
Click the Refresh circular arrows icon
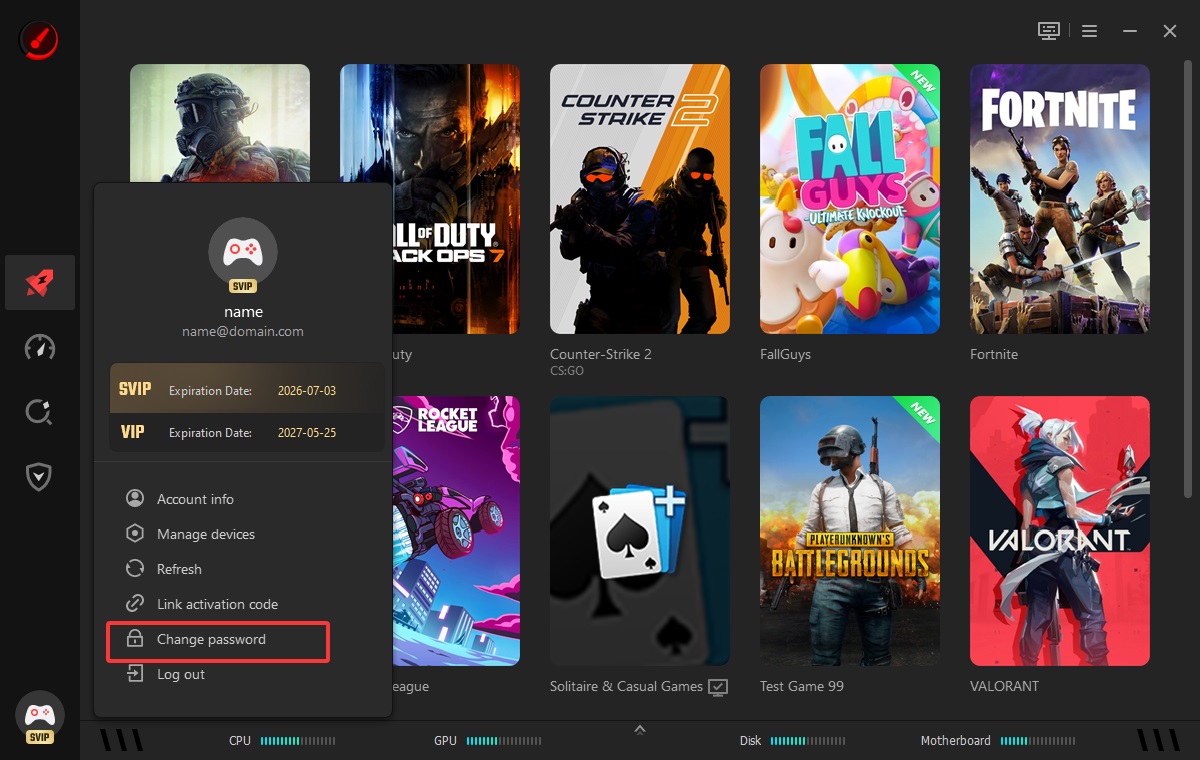[x=135, y=569]
